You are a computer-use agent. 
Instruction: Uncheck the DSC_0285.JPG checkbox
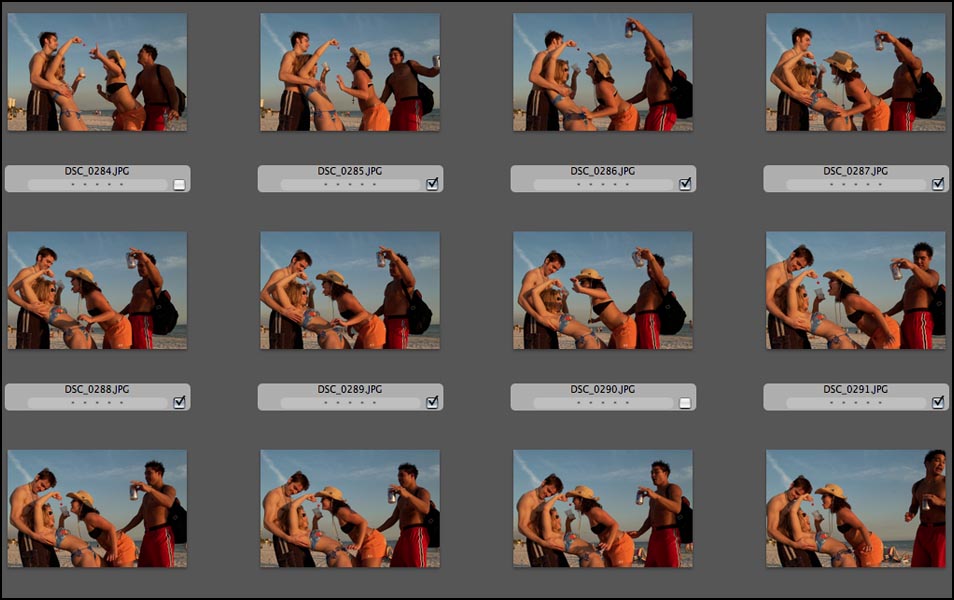pos(432,184)
